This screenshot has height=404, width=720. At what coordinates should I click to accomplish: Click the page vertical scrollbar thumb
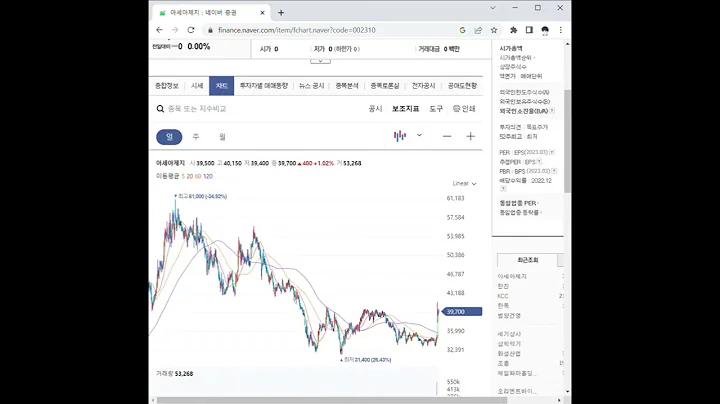click(568, 141)
